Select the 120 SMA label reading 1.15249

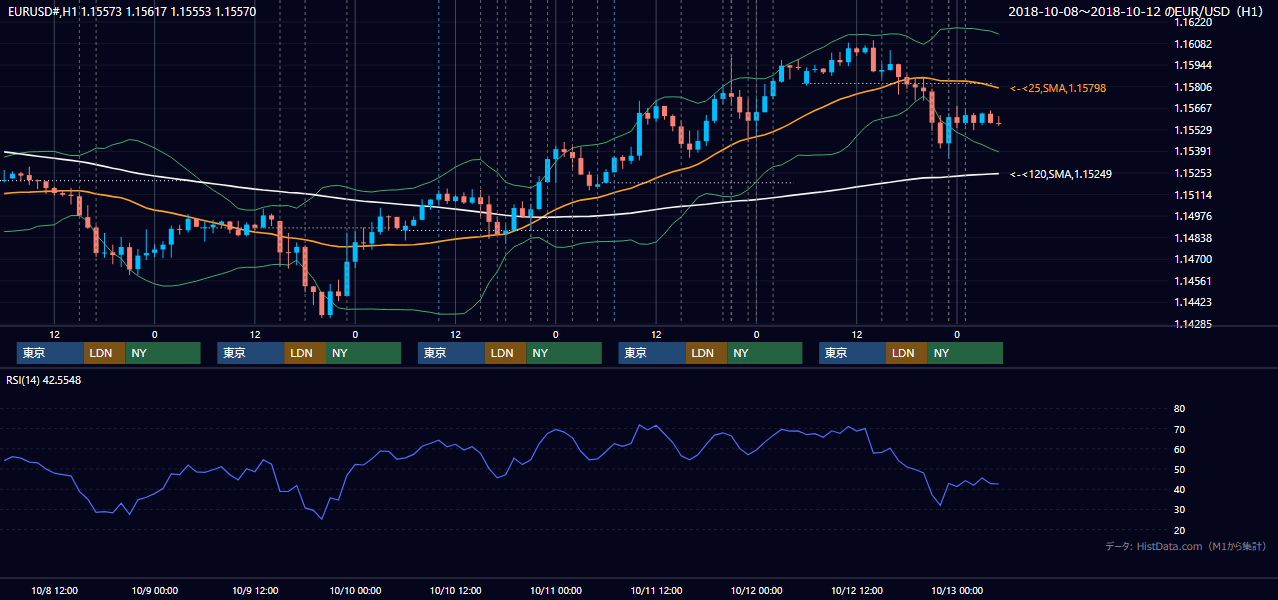1061,175
